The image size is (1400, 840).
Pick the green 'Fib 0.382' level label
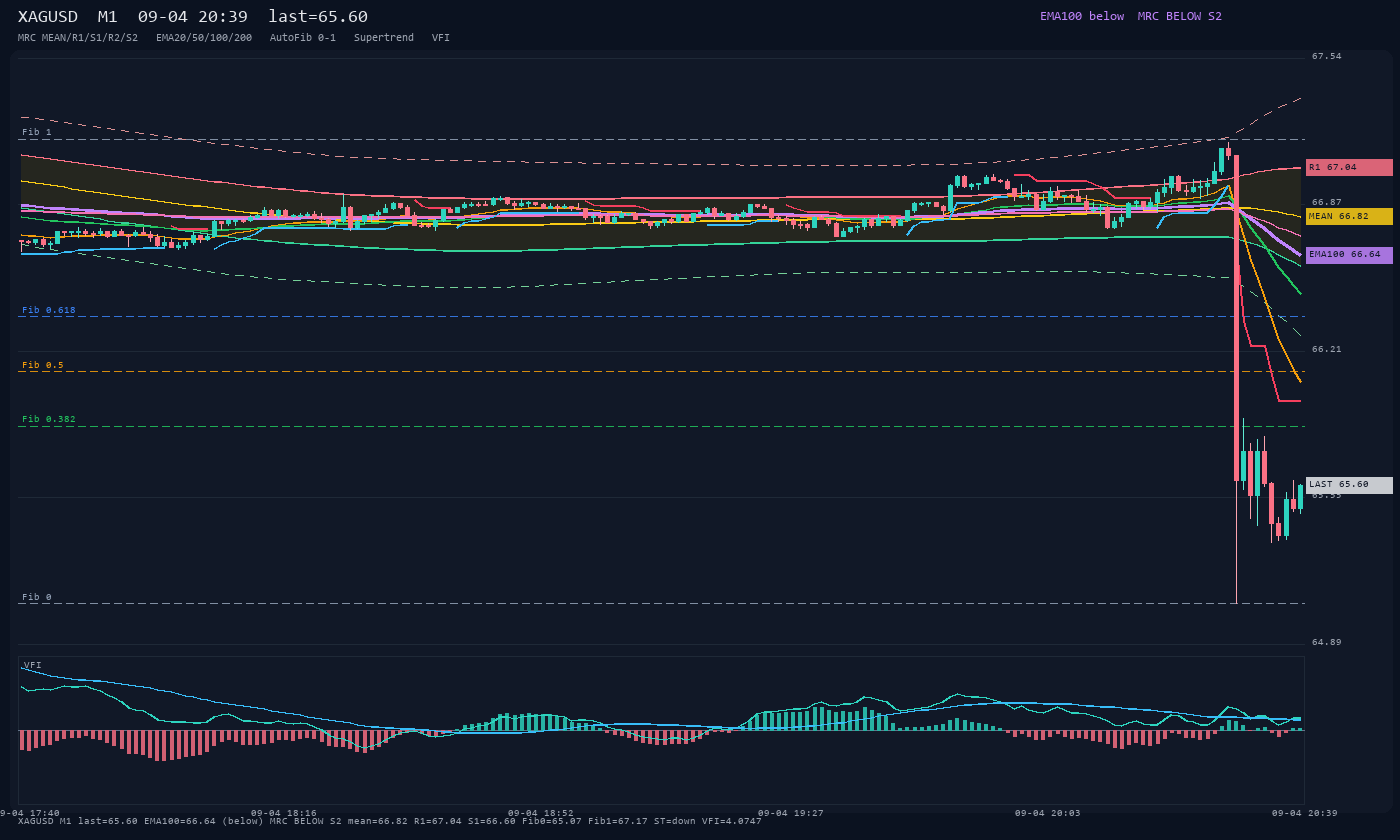(49, 419)
